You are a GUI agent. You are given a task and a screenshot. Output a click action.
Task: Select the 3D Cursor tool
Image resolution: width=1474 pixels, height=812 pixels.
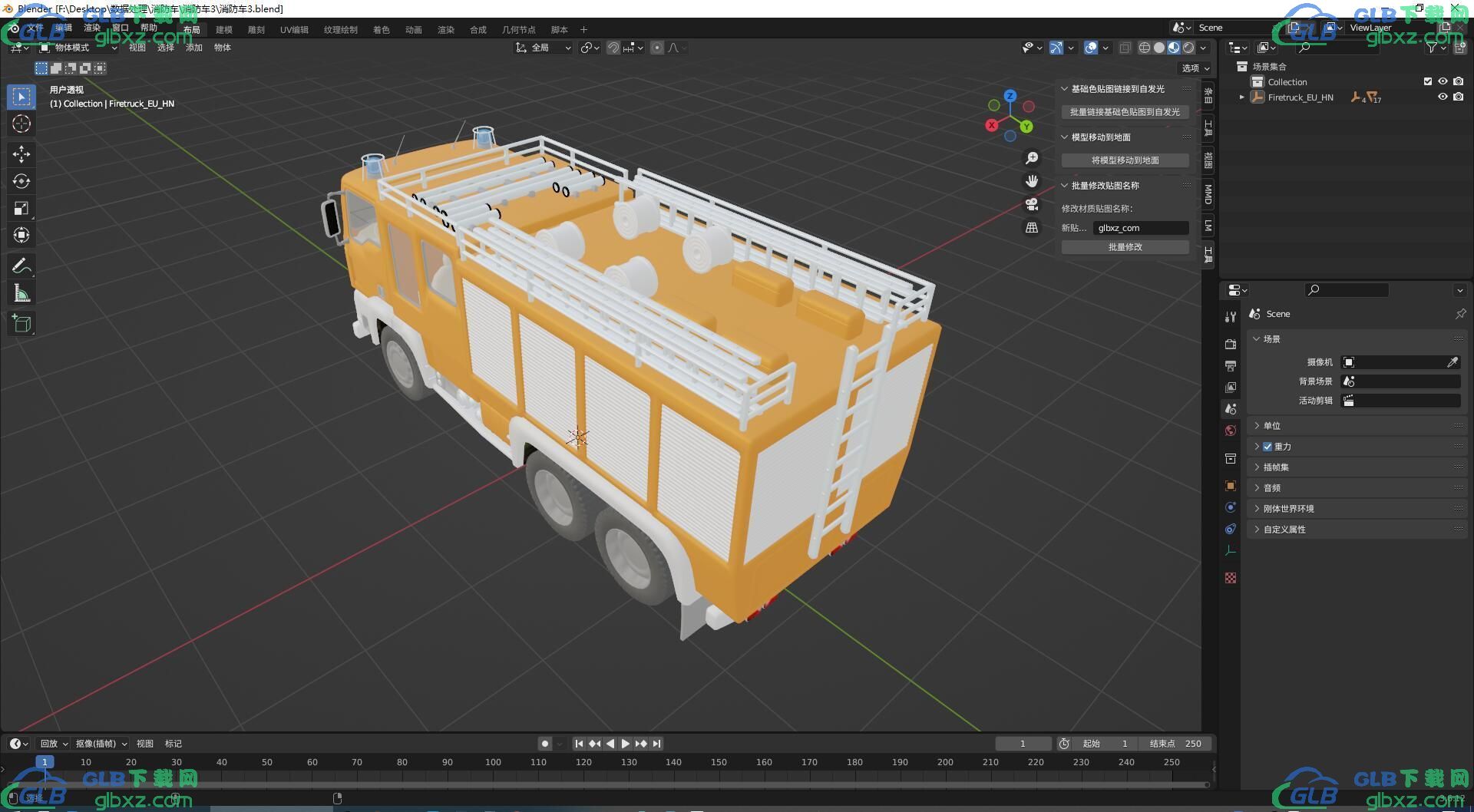[x=21, y=124]
